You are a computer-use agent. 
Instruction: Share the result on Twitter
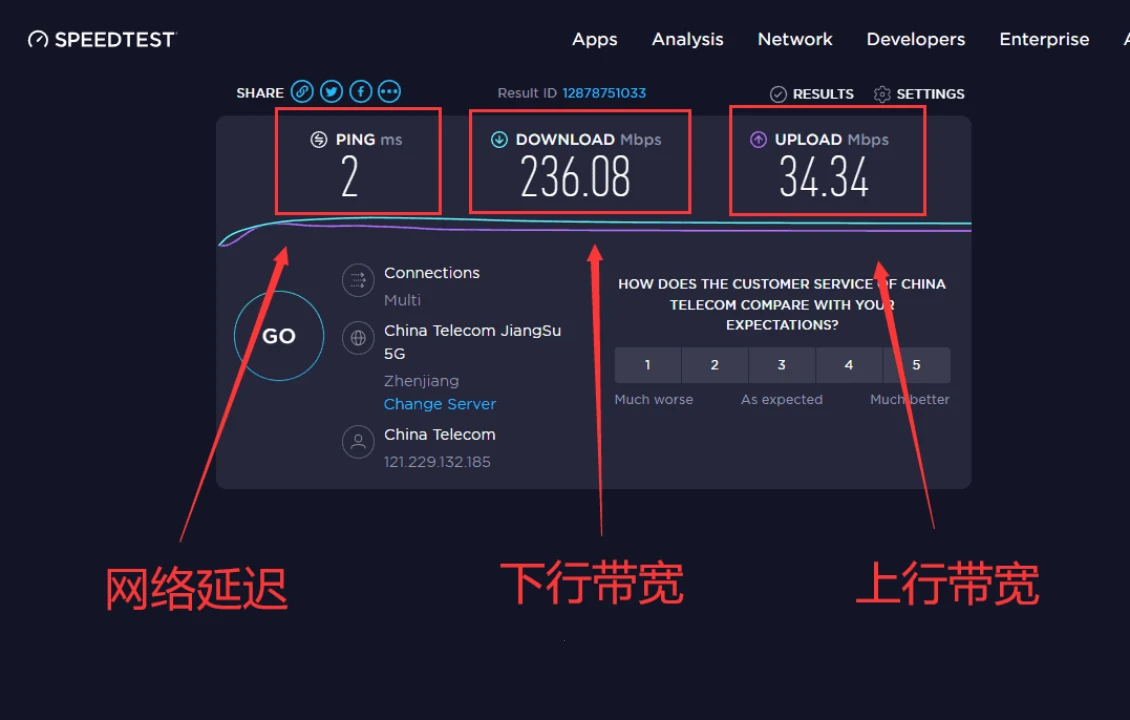(332, 92)
